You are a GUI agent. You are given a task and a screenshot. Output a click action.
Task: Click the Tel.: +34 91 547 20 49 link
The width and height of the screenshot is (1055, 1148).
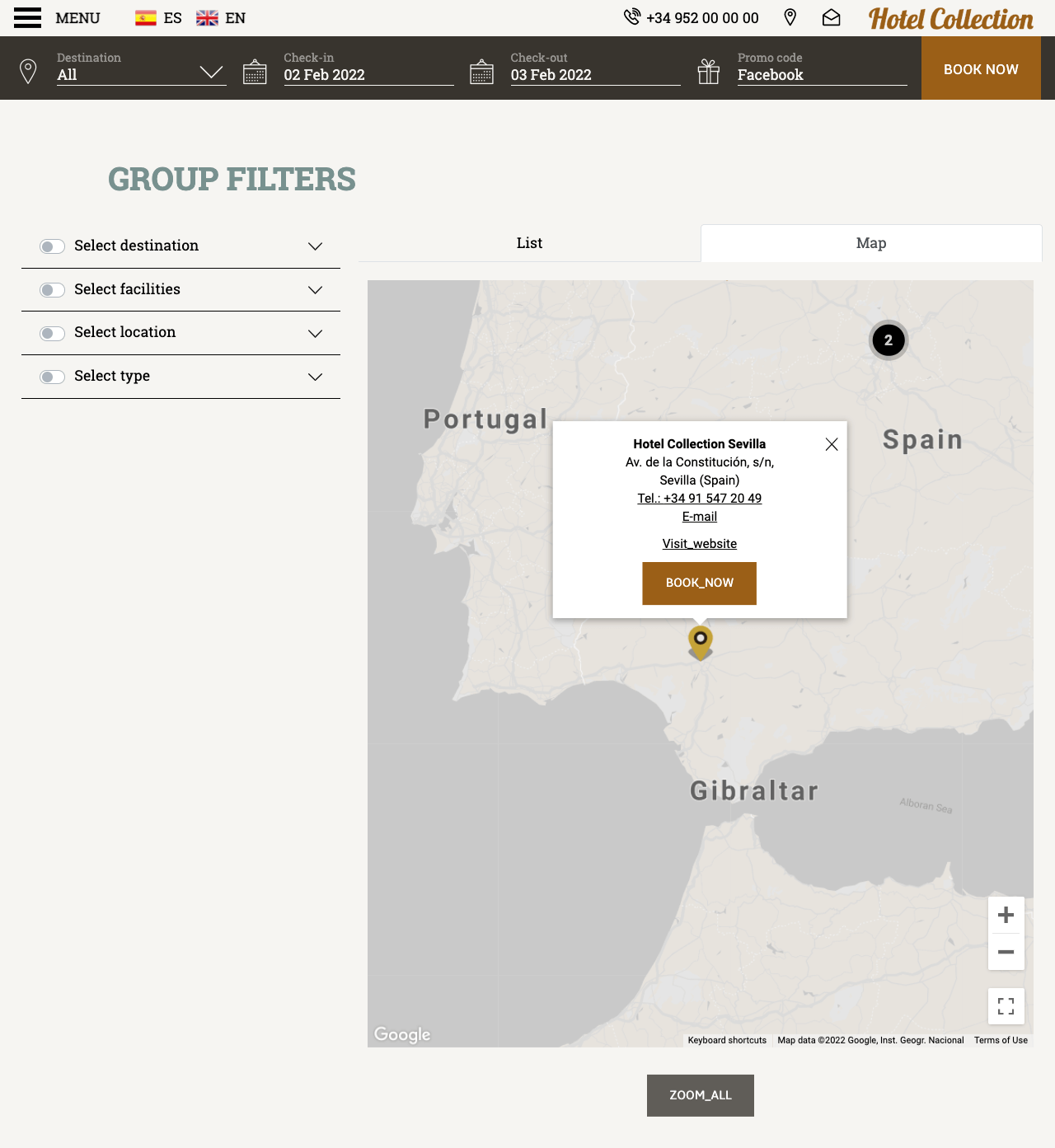click(x=700, y=499)
